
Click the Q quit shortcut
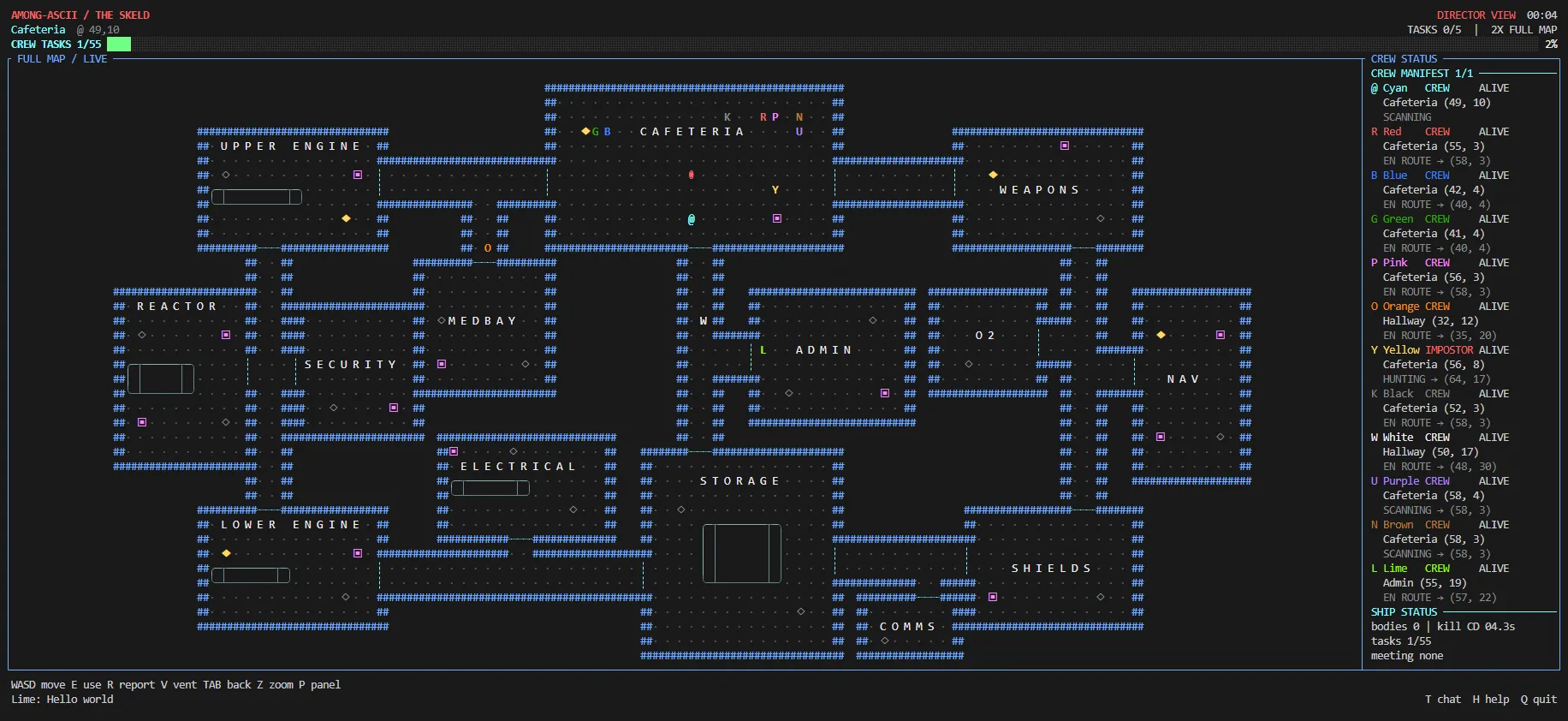(x=1539, y=700)
